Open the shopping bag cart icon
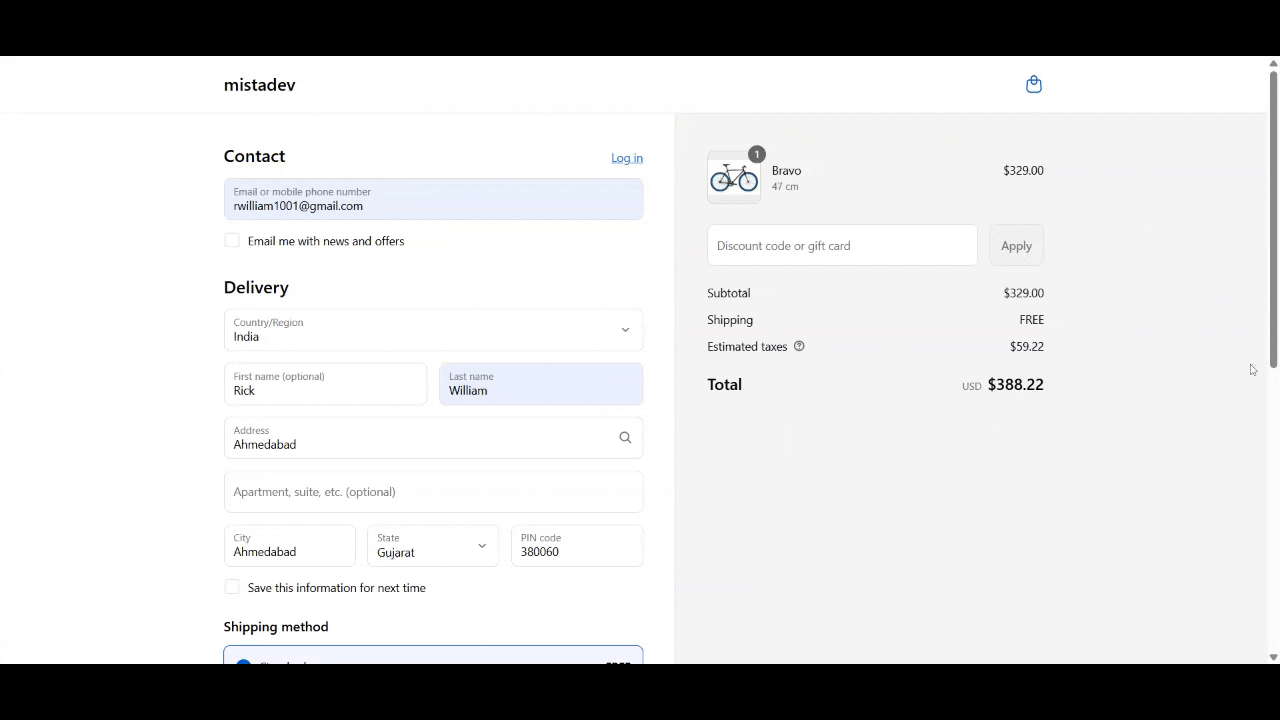Screen dimensions: 1280x720 [x=1034, y=85]
